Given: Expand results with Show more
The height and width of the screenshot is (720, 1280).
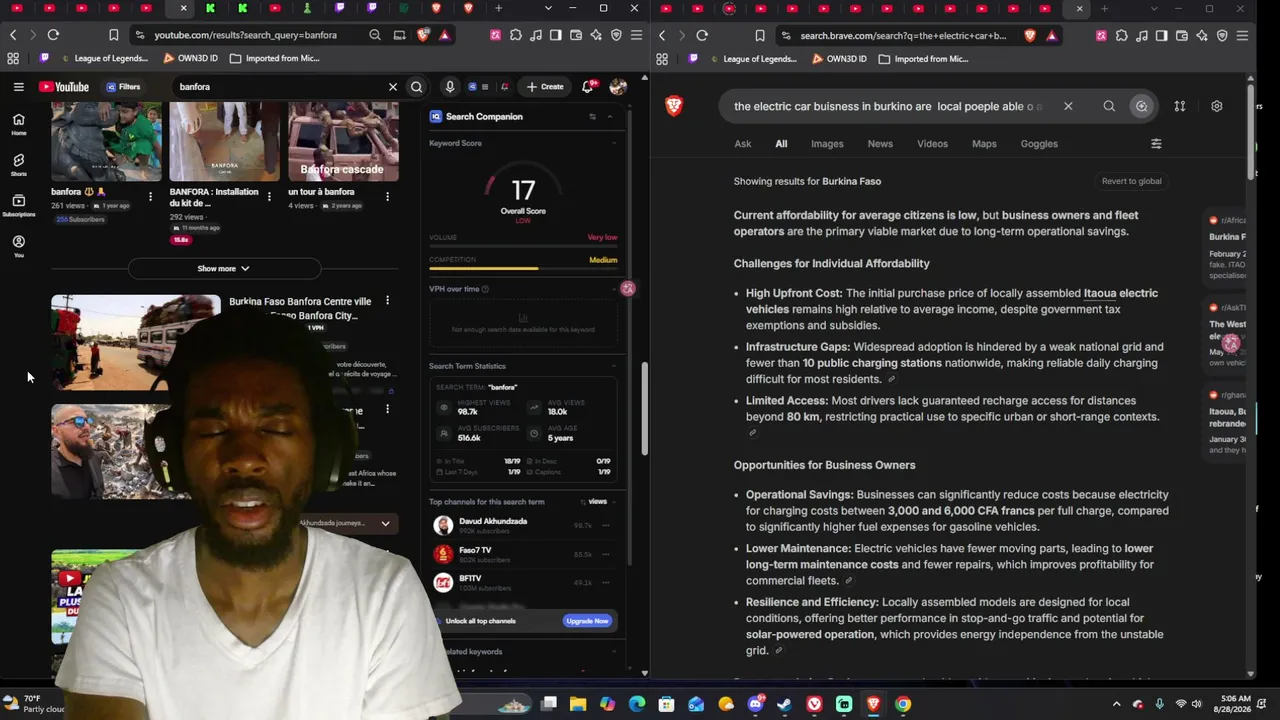Looking at the screenshot, I should (224, 269).
